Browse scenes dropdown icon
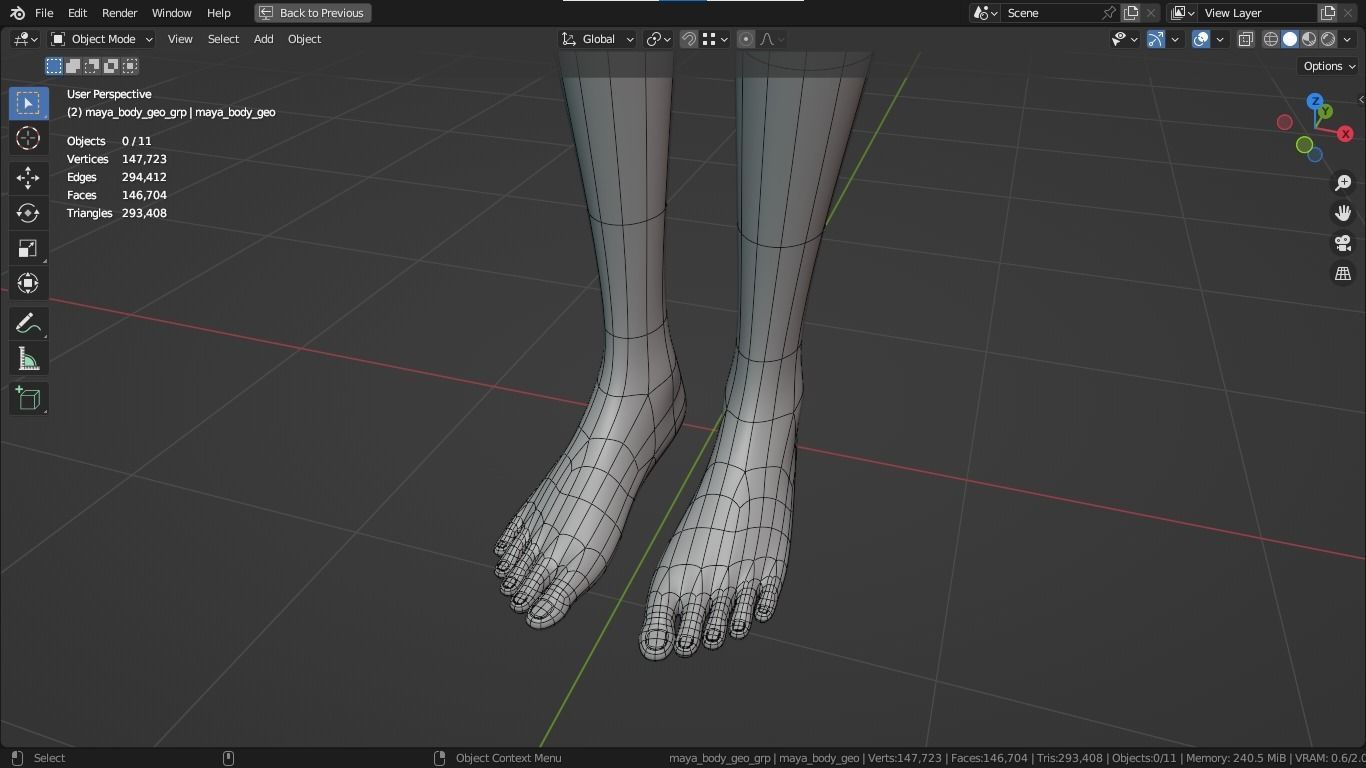 click(985, 13)
